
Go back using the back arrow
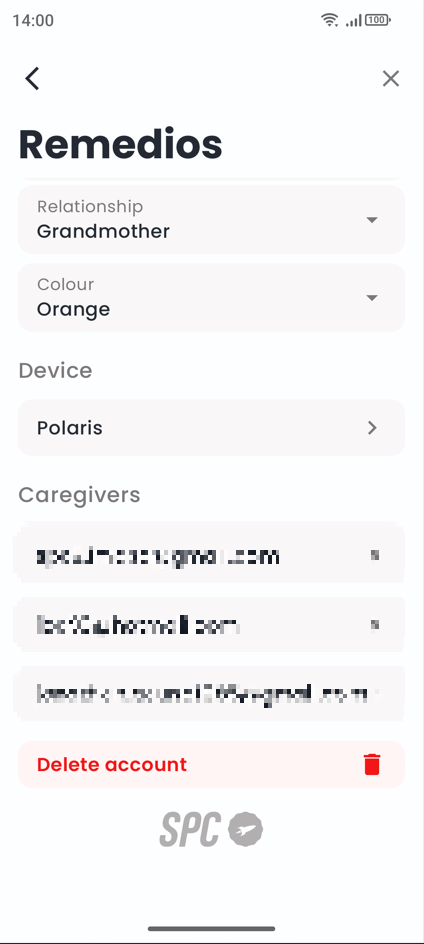32,79
